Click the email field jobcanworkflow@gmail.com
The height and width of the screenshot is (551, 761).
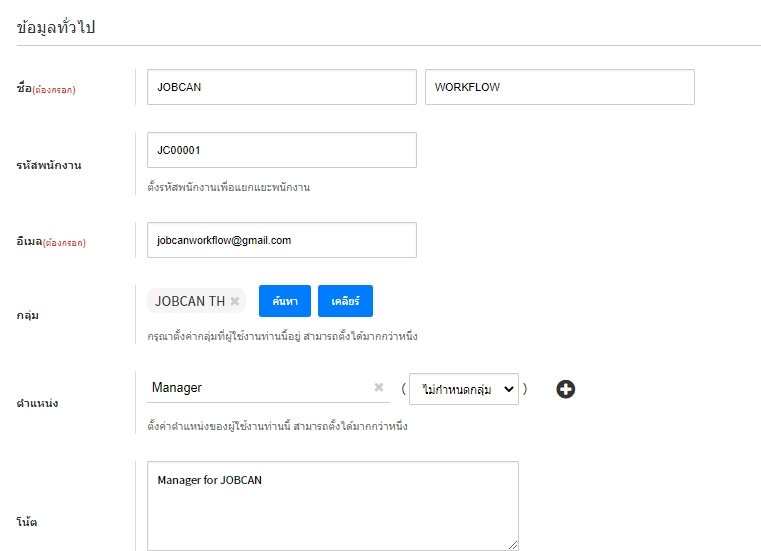[x=281, y=240]
